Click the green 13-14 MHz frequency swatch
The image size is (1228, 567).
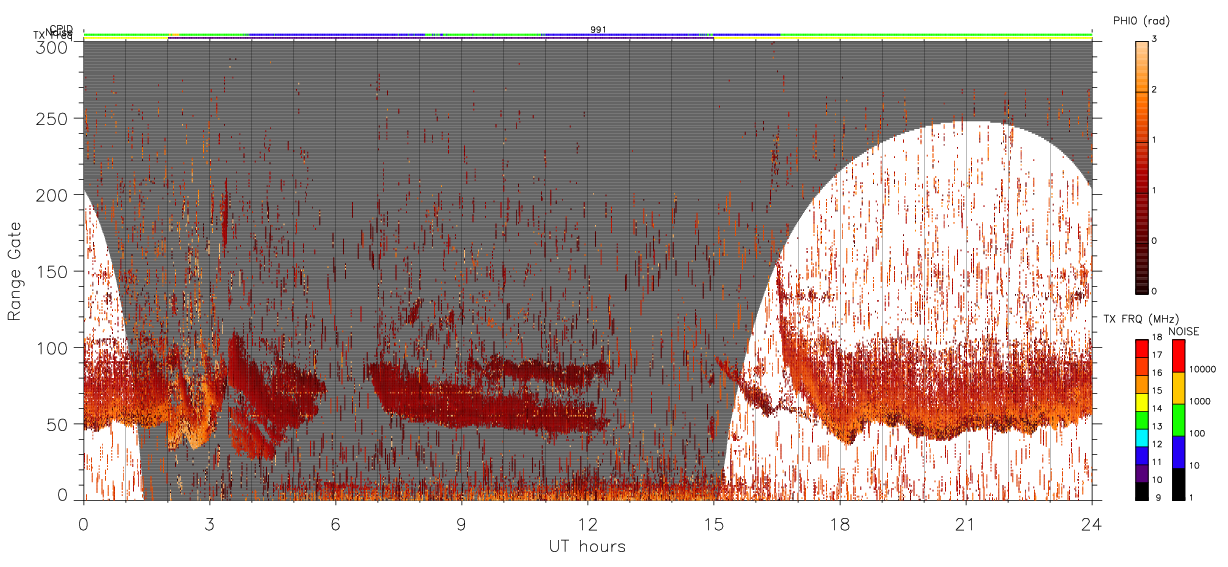tap(1142, 419)
